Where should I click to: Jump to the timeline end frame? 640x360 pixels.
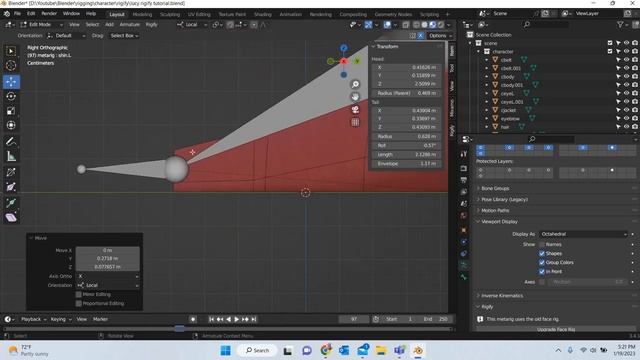pos(254,319)
